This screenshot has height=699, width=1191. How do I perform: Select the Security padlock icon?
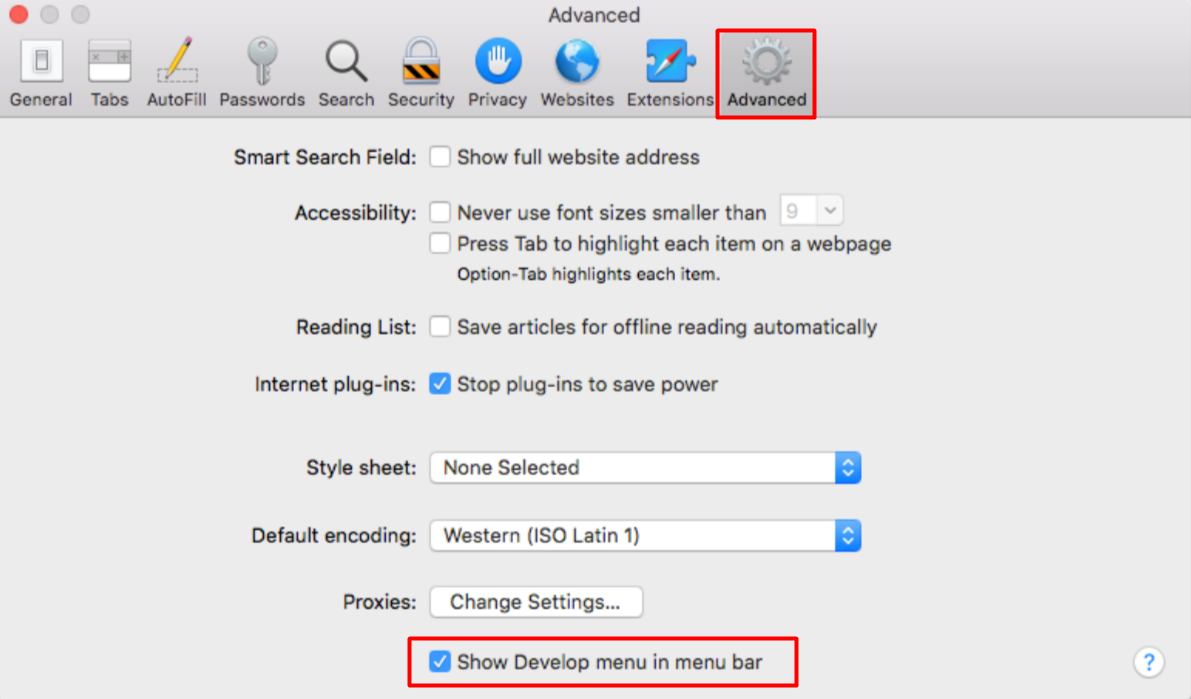[x=421, y=74]
